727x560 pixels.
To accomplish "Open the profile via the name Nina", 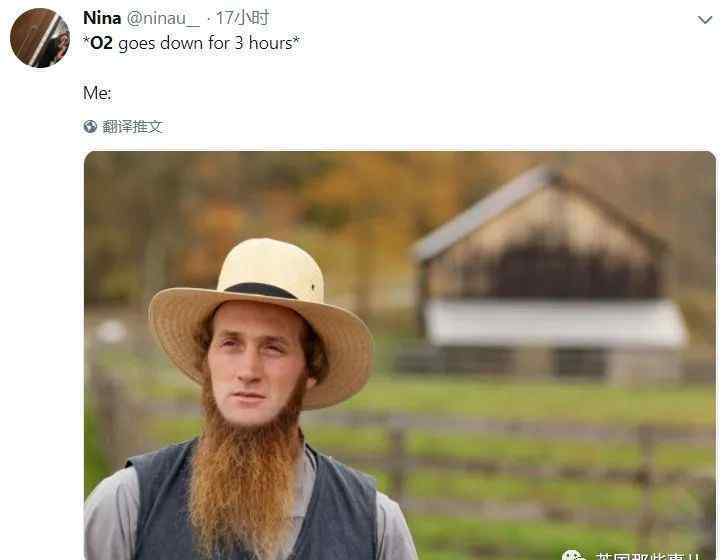I will tap(102, 18).
